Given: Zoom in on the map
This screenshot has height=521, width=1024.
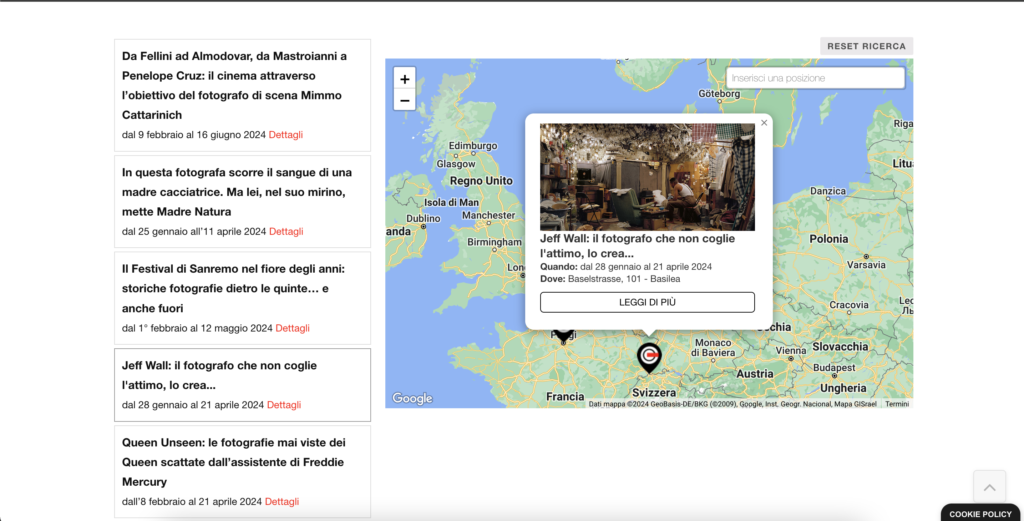Looking at the screenshot, I should (404, 79).
